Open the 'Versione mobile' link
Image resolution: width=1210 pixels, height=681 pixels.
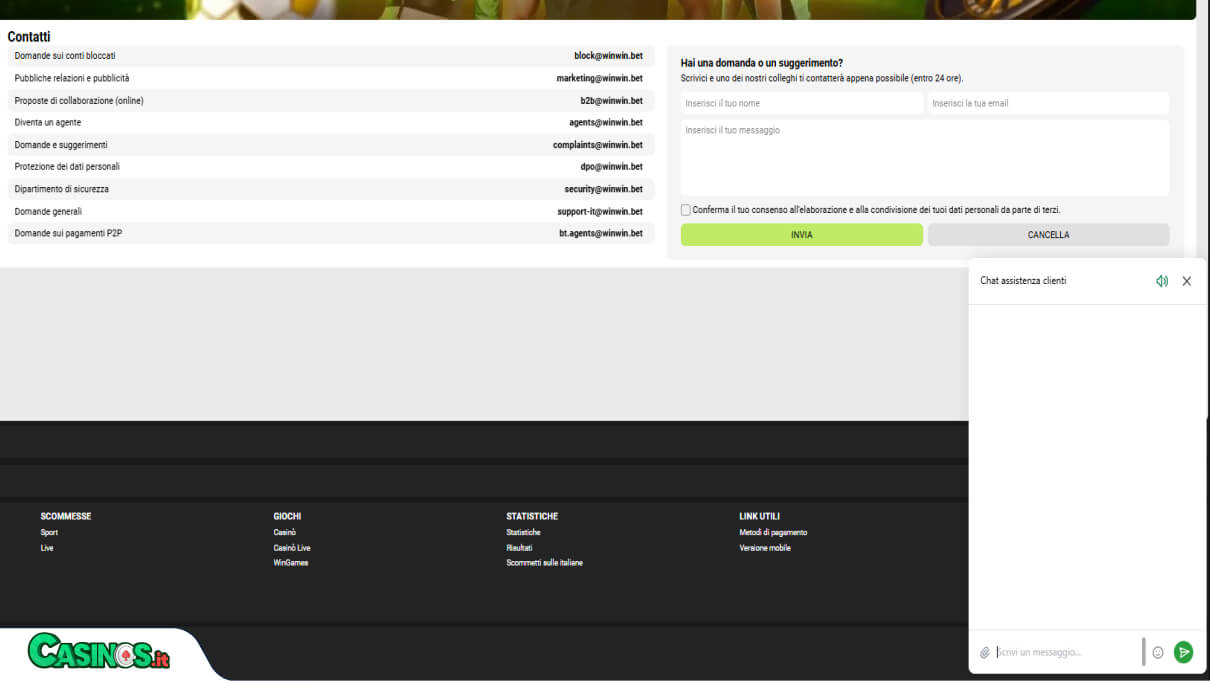coord(765,548)
